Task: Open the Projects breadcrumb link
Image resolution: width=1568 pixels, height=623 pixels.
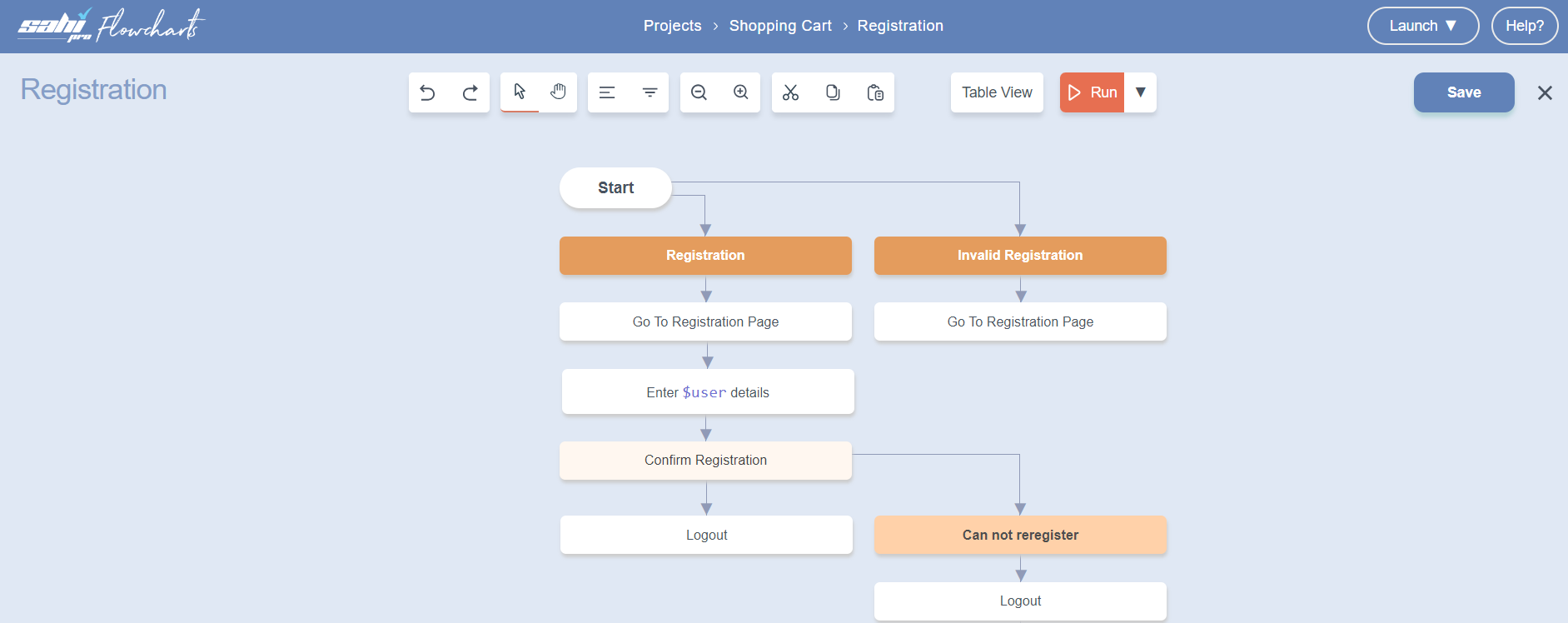Action: click(x=672, y=26)
